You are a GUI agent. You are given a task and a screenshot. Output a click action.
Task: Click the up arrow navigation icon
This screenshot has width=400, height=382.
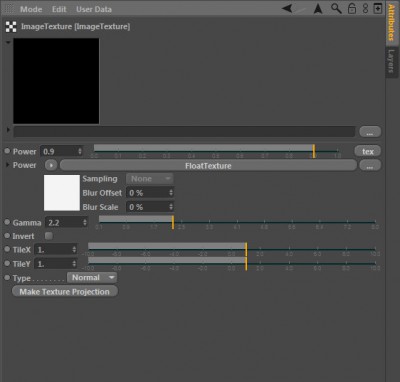coord(318,9)
